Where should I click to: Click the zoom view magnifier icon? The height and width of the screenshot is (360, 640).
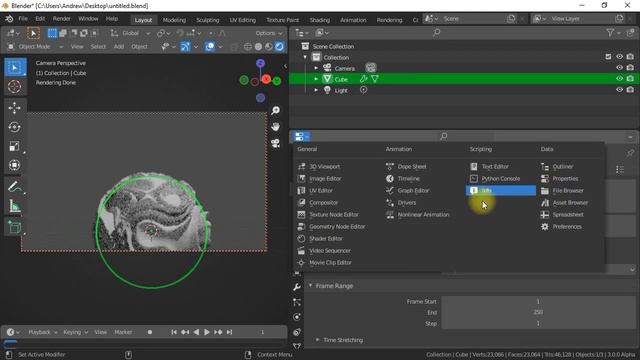coord(276,111)
